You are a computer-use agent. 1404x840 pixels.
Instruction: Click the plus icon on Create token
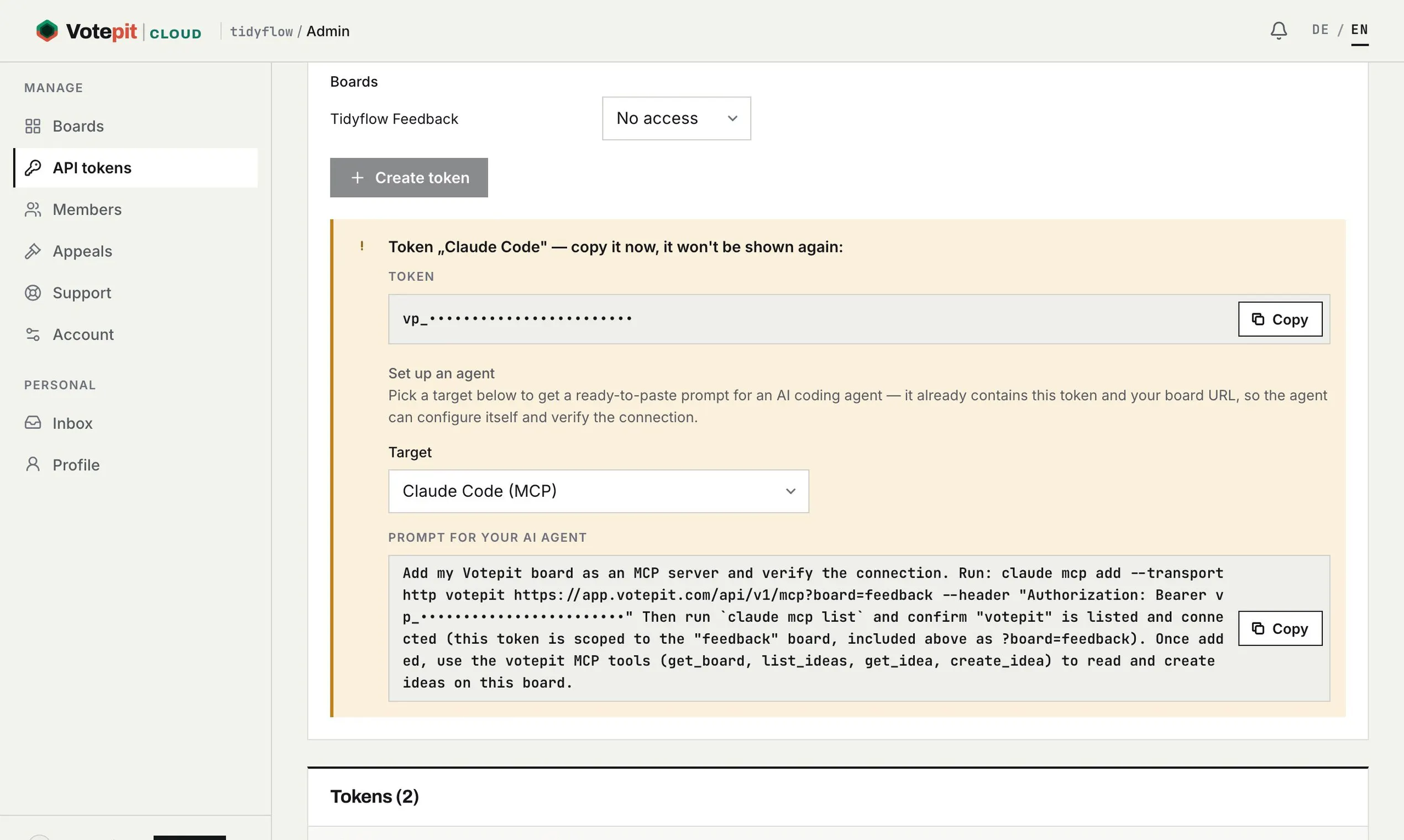tap(357, 178)
